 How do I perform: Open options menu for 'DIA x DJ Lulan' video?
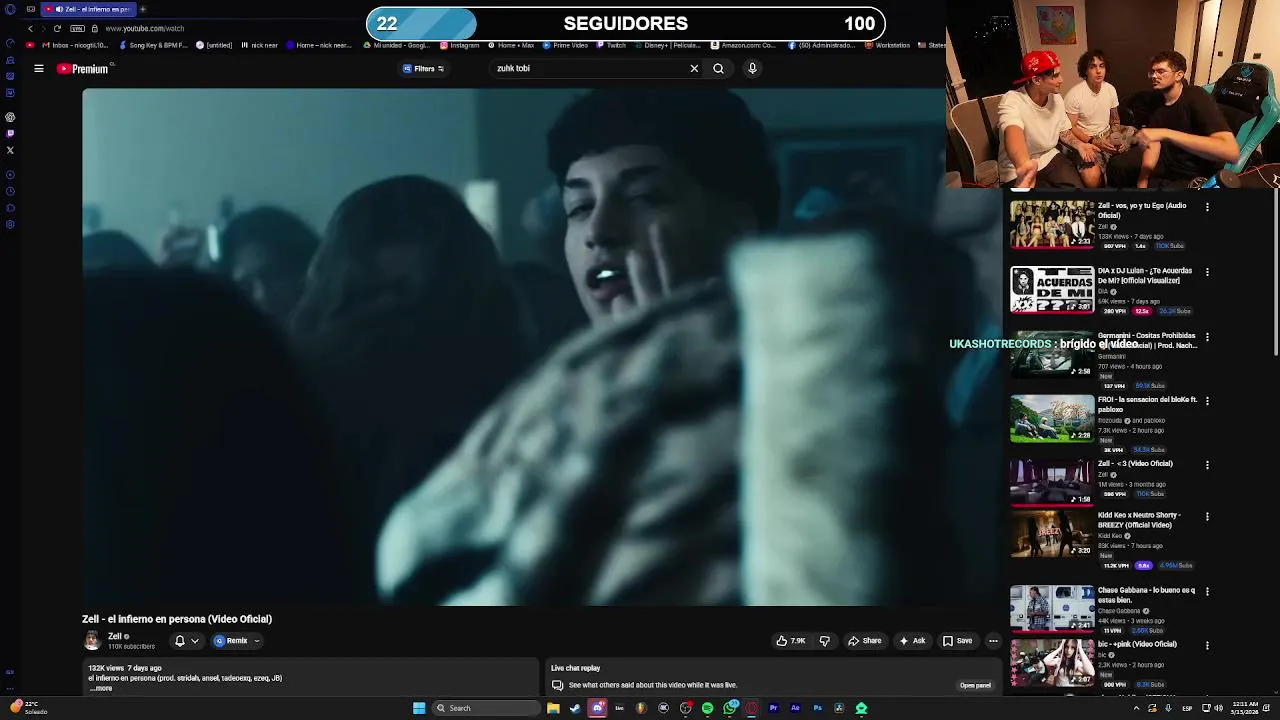point(1207,272)
